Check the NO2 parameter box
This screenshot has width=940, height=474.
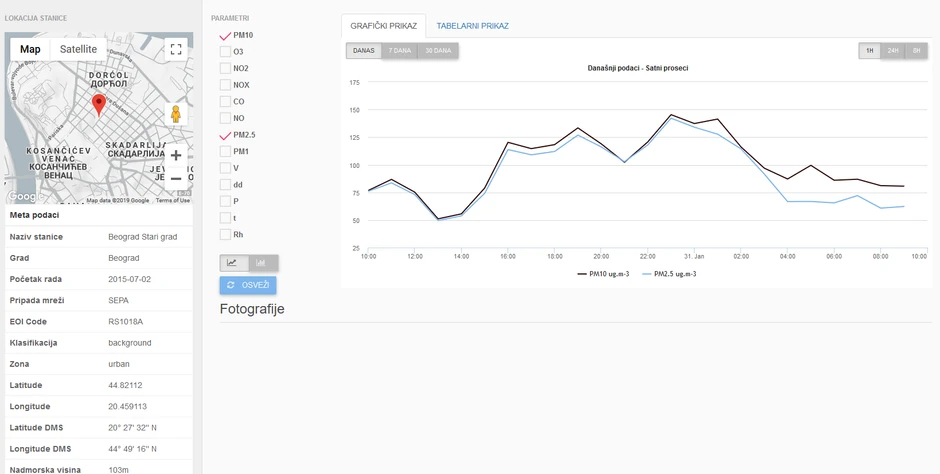coord(225,68)
